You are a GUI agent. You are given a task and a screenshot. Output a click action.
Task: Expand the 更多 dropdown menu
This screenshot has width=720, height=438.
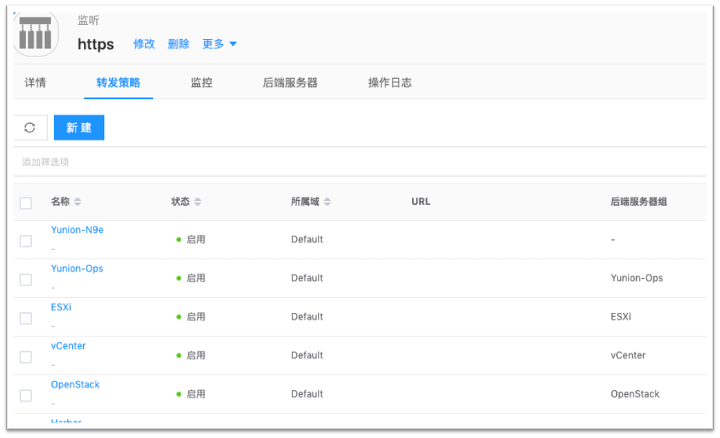click(x=220, y=44)
